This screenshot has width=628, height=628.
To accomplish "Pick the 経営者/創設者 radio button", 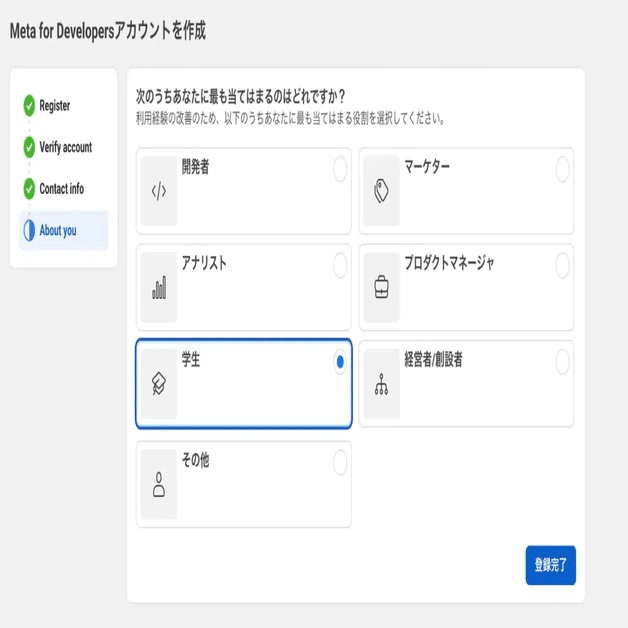I will tap(562, 362).
